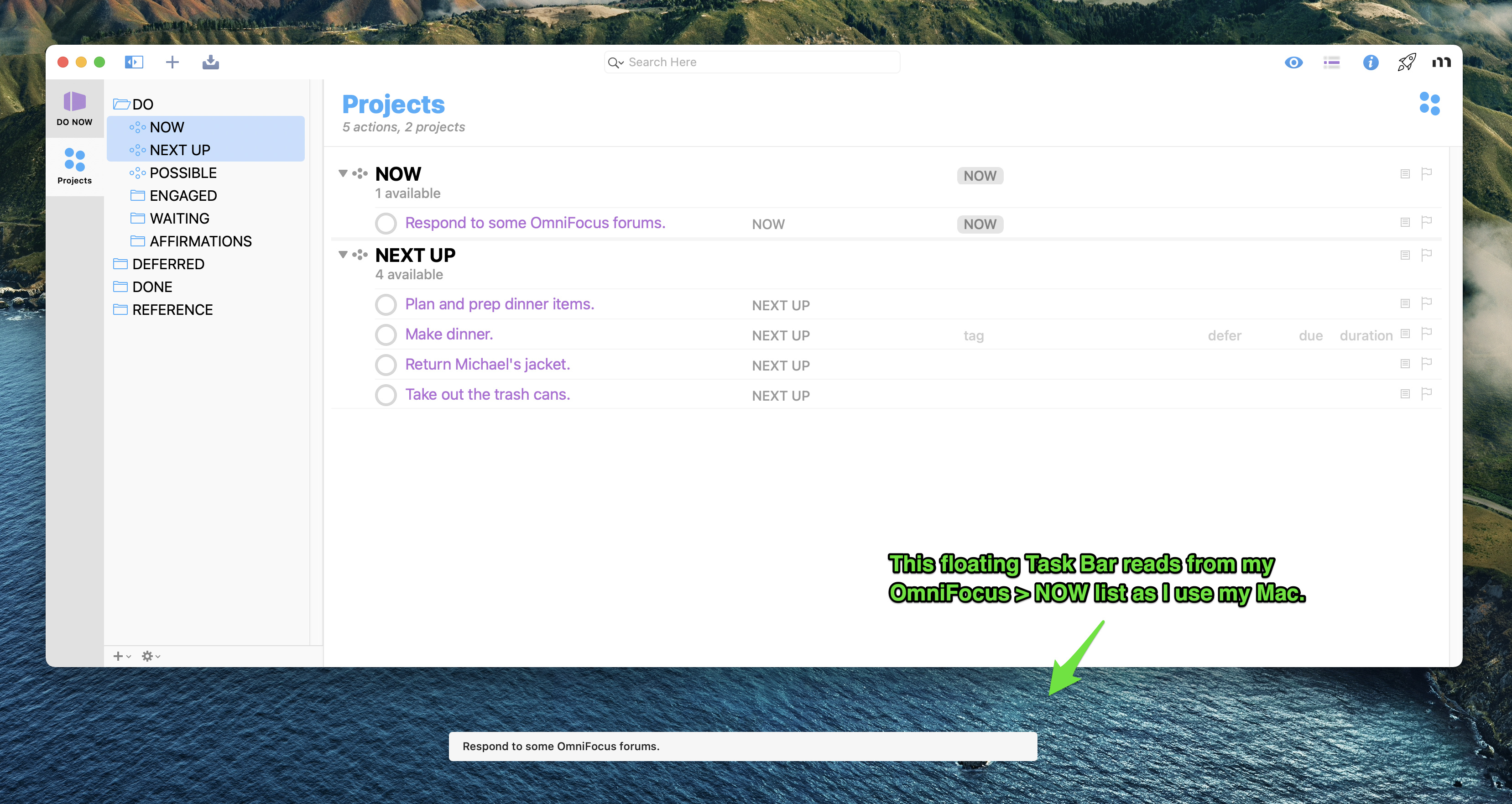
Task: Click the NOW project heading in outline
Action: pos(399,174)
